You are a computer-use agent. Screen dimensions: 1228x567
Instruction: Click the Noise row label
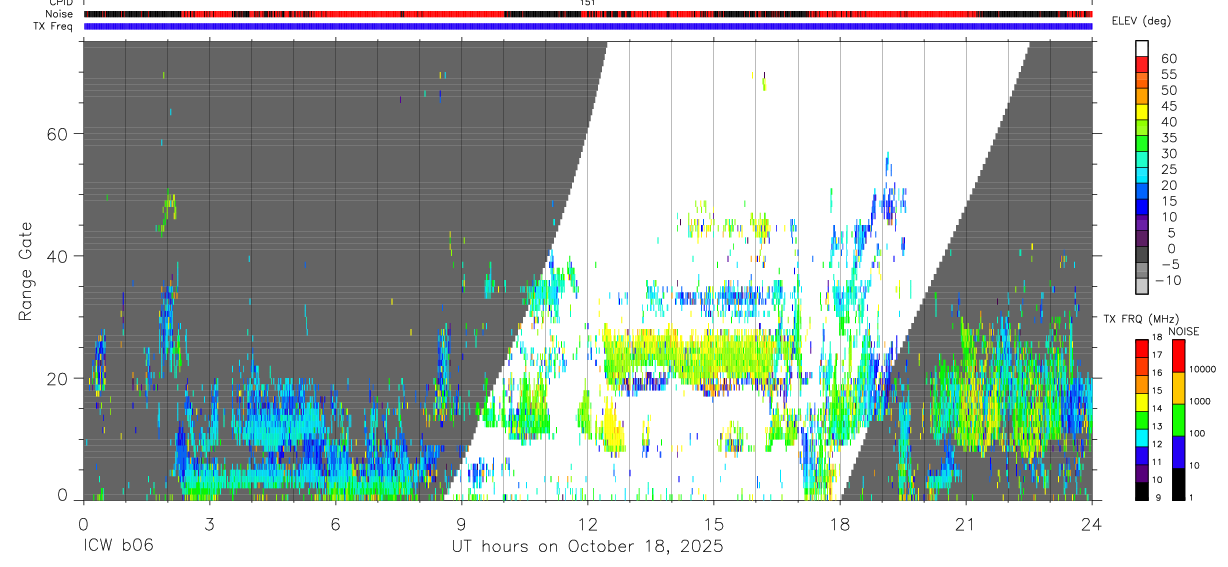[x=60, y=14]
